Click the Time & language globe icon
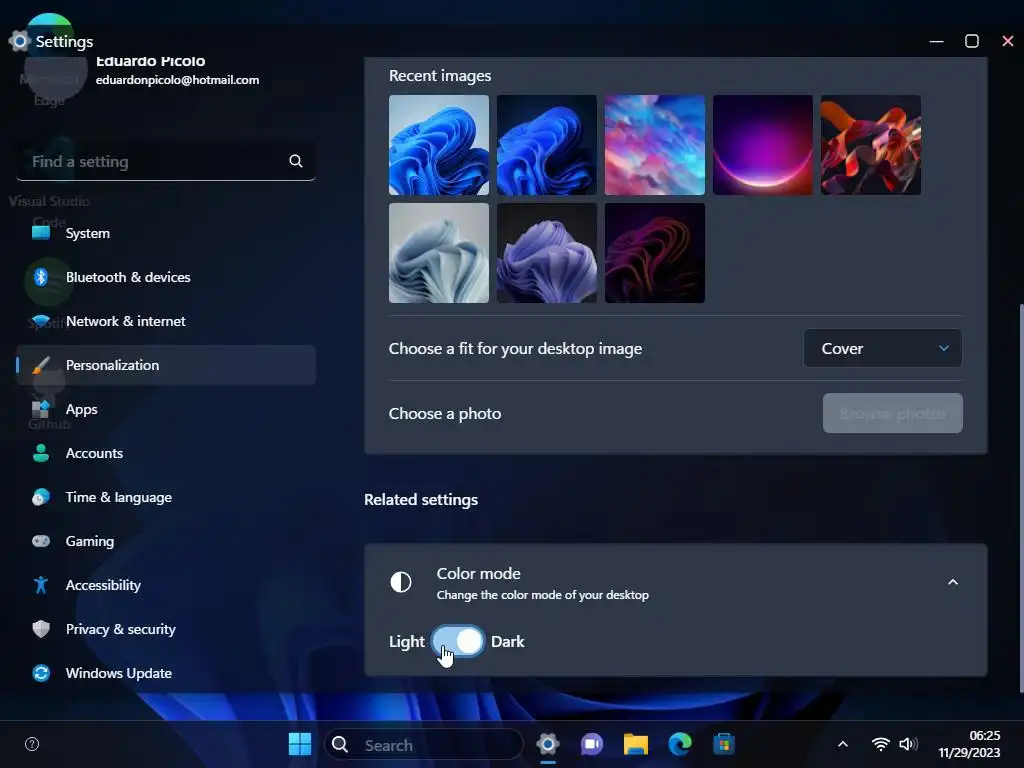The height and width of the screenshot is (768, 1024). (41, 497)
